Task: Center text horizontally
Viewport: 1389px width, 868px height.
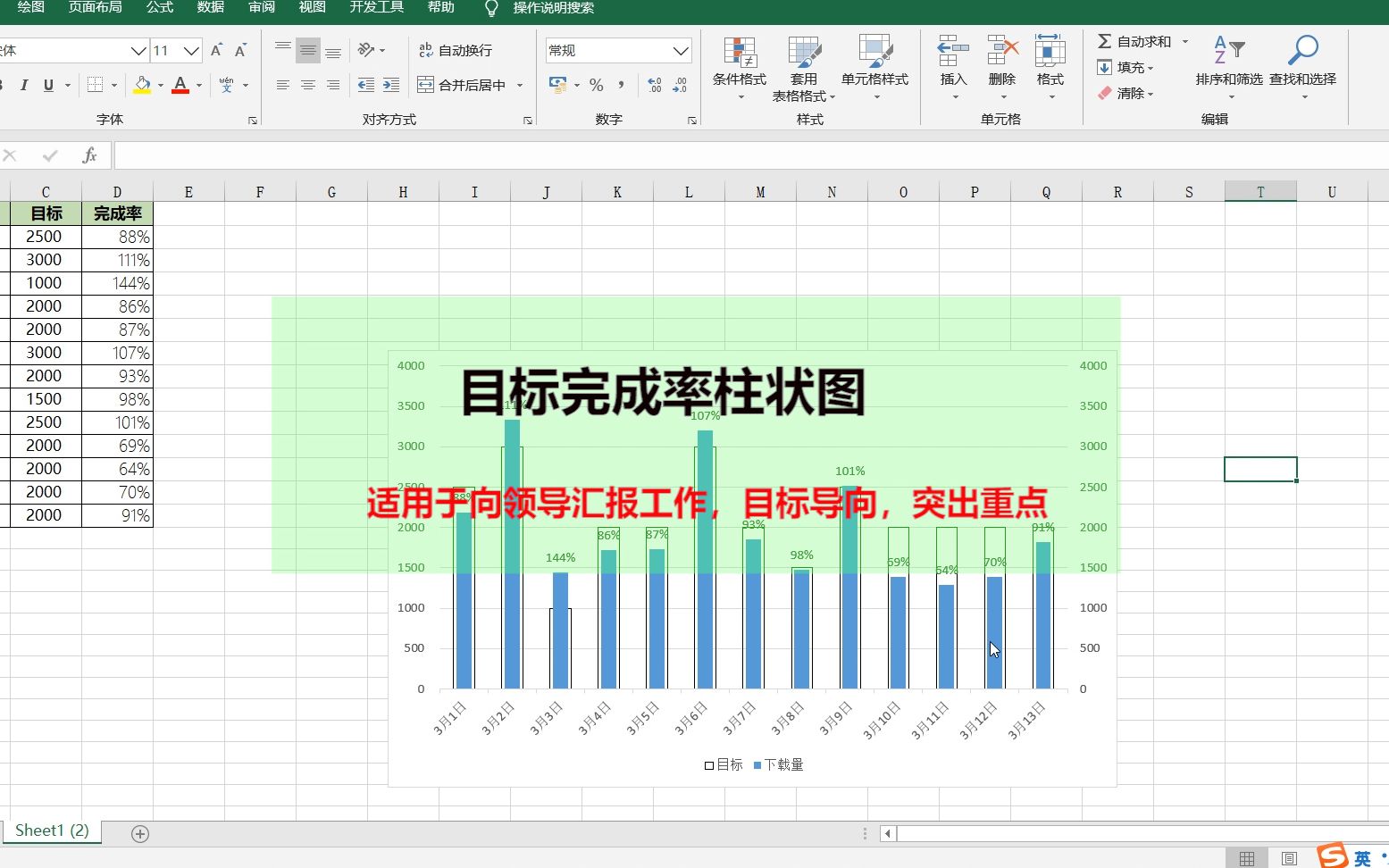Action: (x=308, y=85)
